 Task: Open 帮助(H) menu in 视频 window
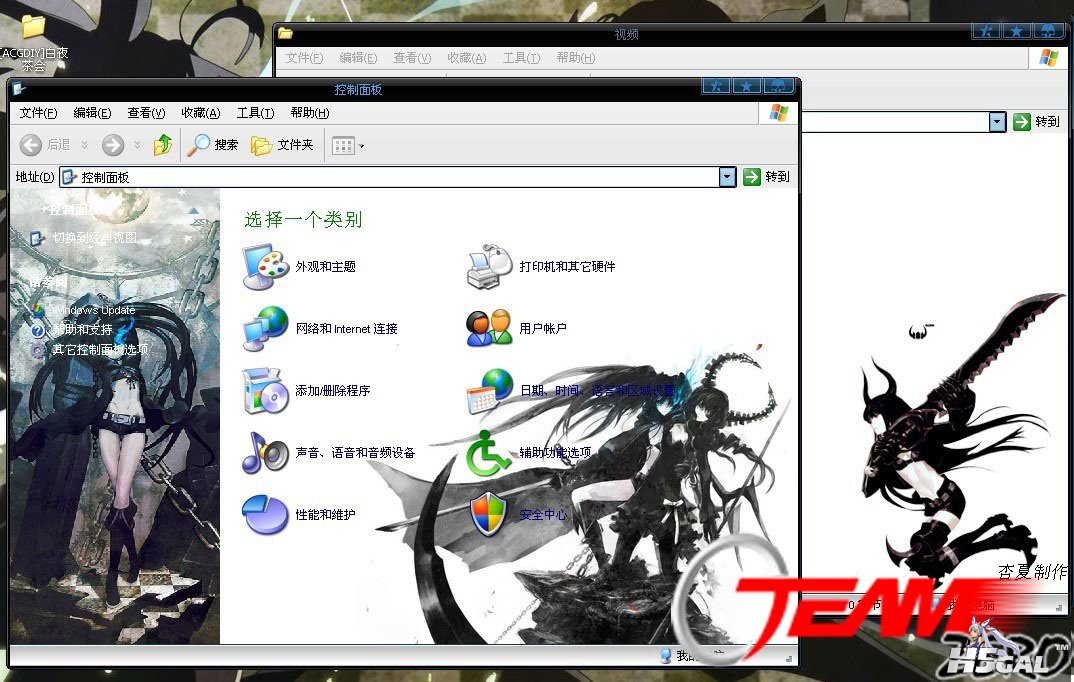576,58
